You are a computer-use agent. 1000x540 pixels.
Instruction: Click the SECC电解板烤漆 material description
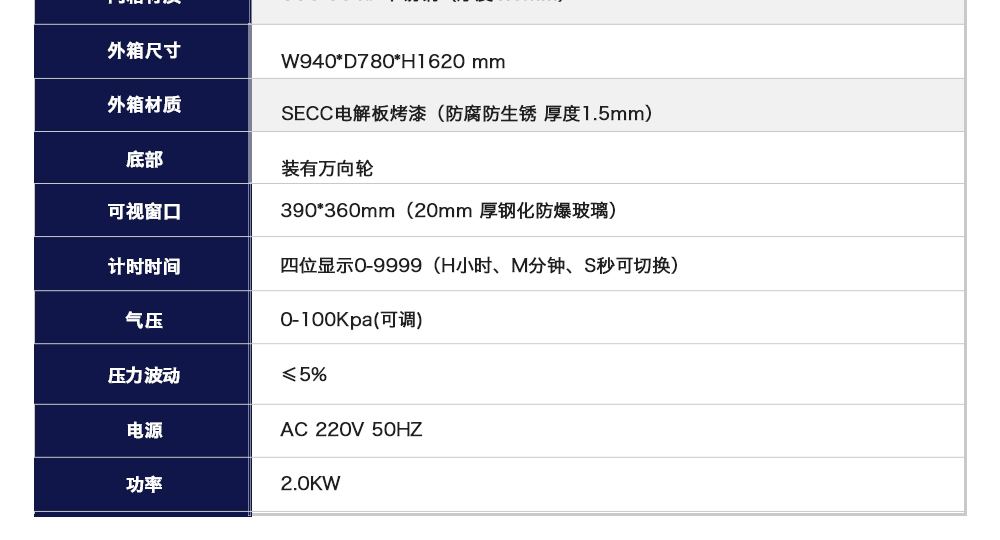pos(467,114)
